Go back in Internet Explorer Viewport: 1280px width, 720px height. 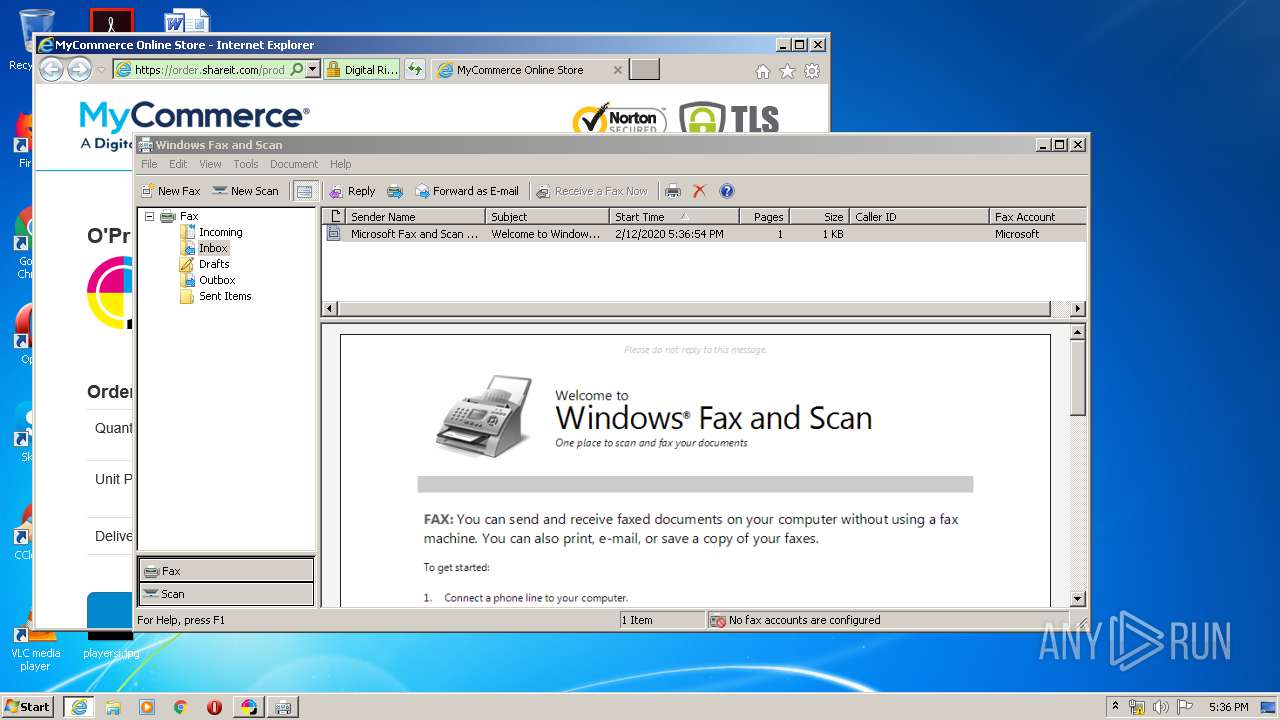pos(51,69)
